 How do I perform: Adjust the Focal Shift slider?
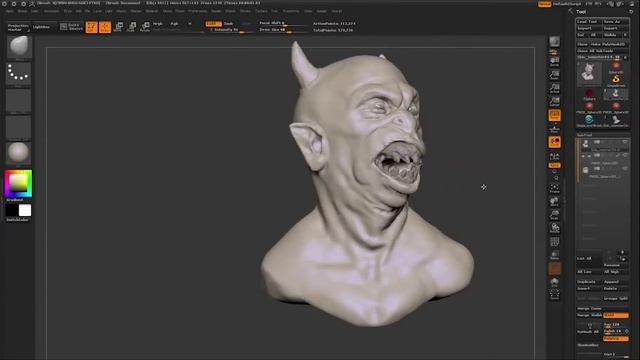click(284, 24)
